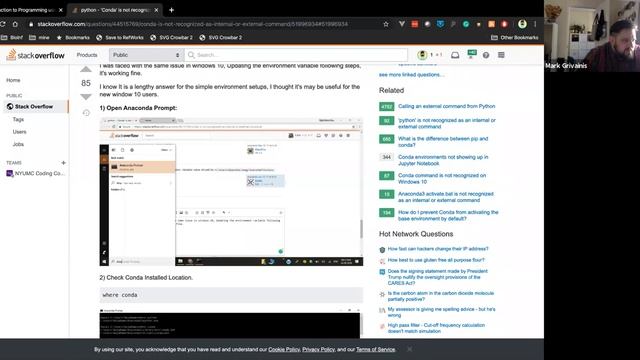Click the blue shield extension icon
Screen dimensions: 640x360
(x=440, y=24)
